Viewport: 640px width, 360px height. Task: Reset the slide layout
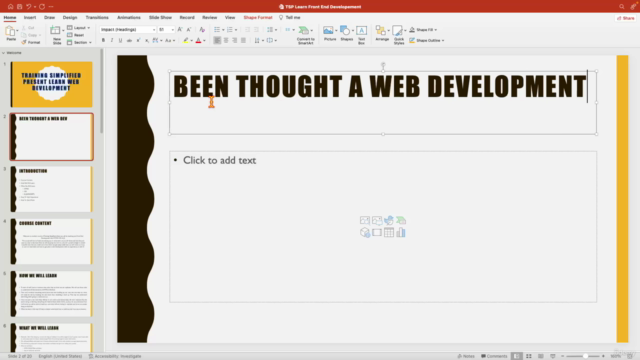(x=76, y=35)
